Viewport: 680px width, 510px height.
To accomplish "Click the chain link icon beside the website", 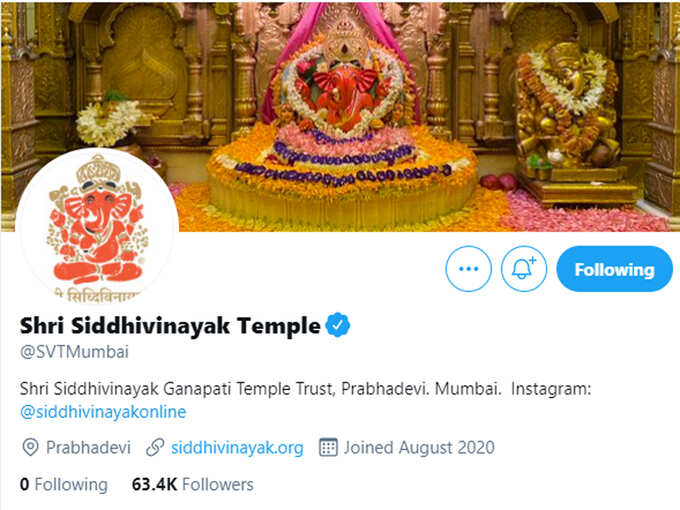I will pyautogui.click(x=155, y=448).
